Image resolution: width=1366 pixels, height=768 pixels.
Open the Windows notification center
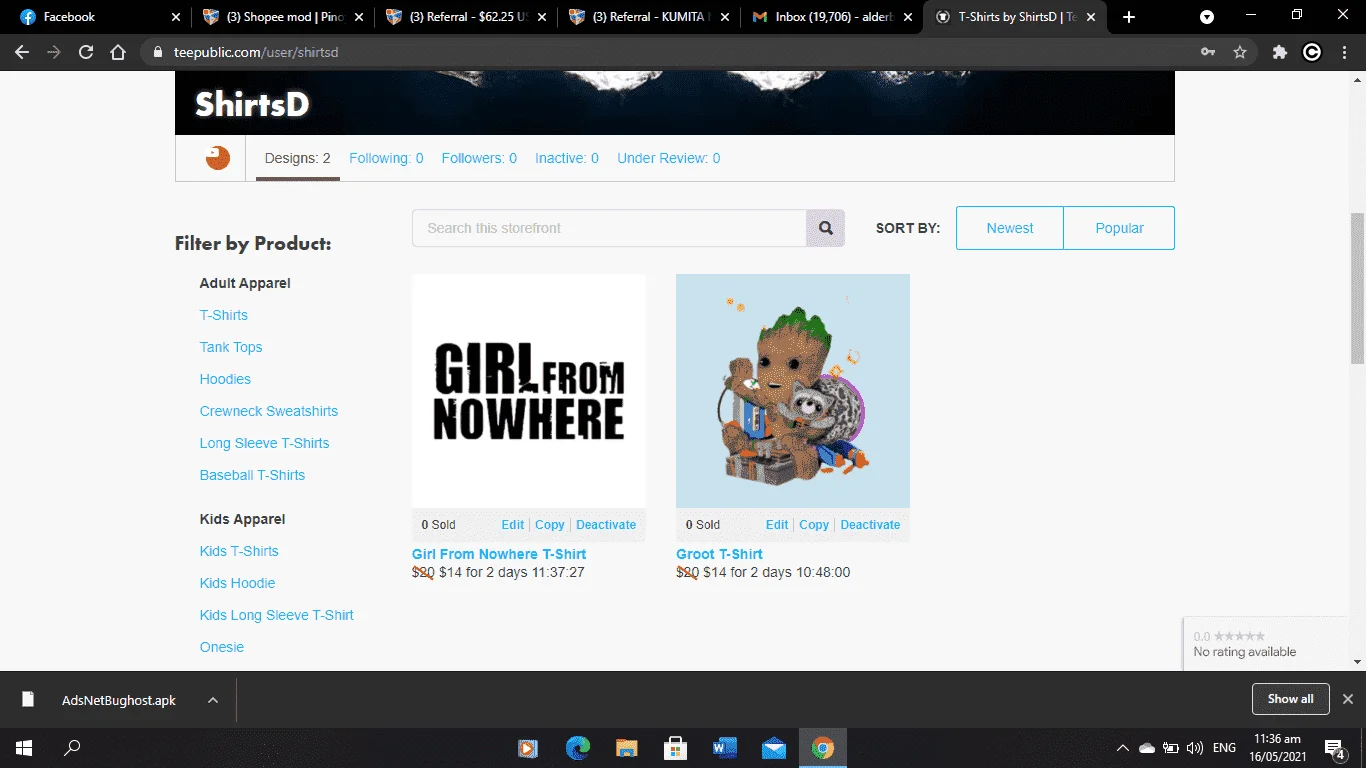1335,748
